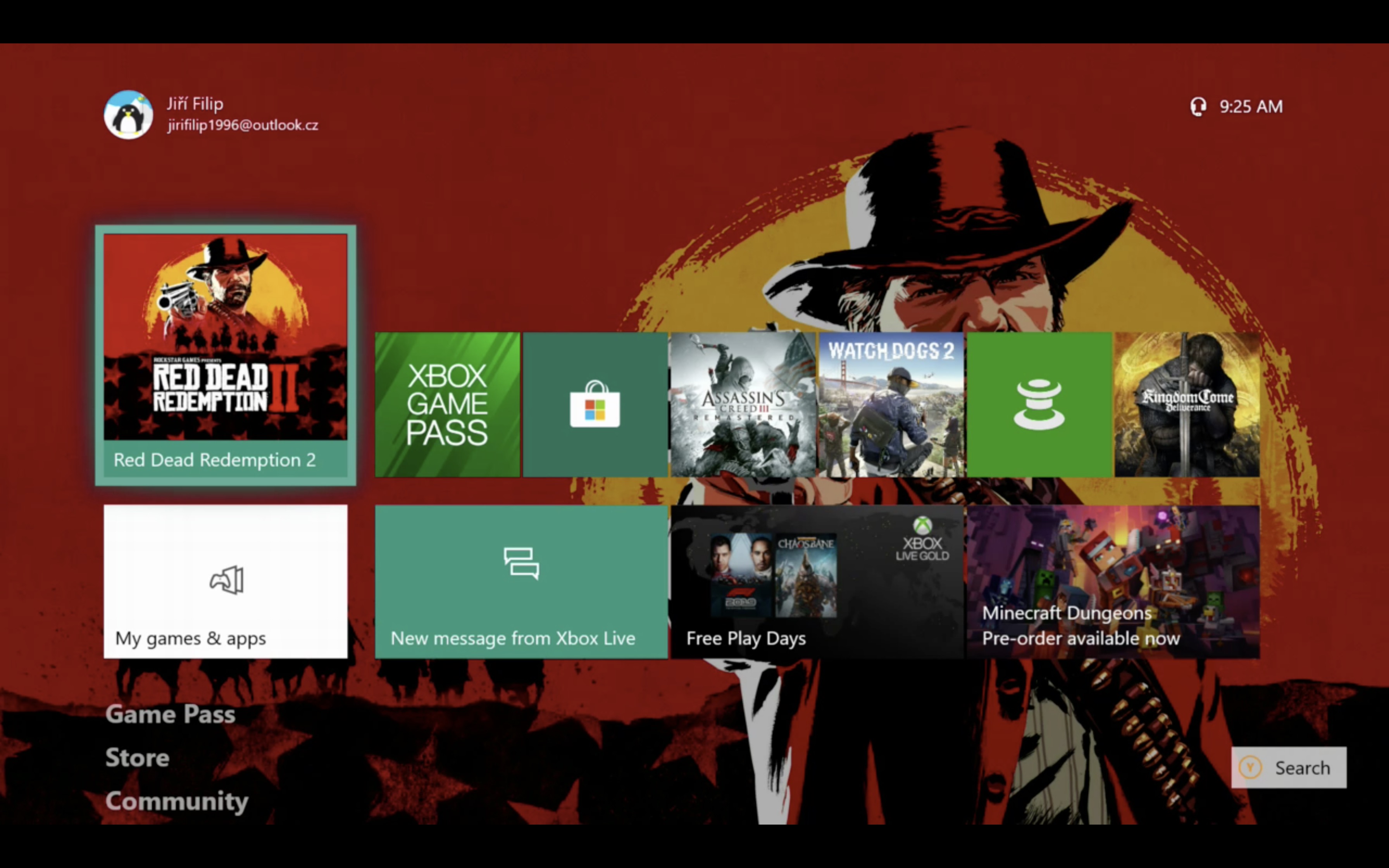1389x868 pixels.
Task: Open the green Xbox controller thumbstick tile
Action: [1039, 404]
